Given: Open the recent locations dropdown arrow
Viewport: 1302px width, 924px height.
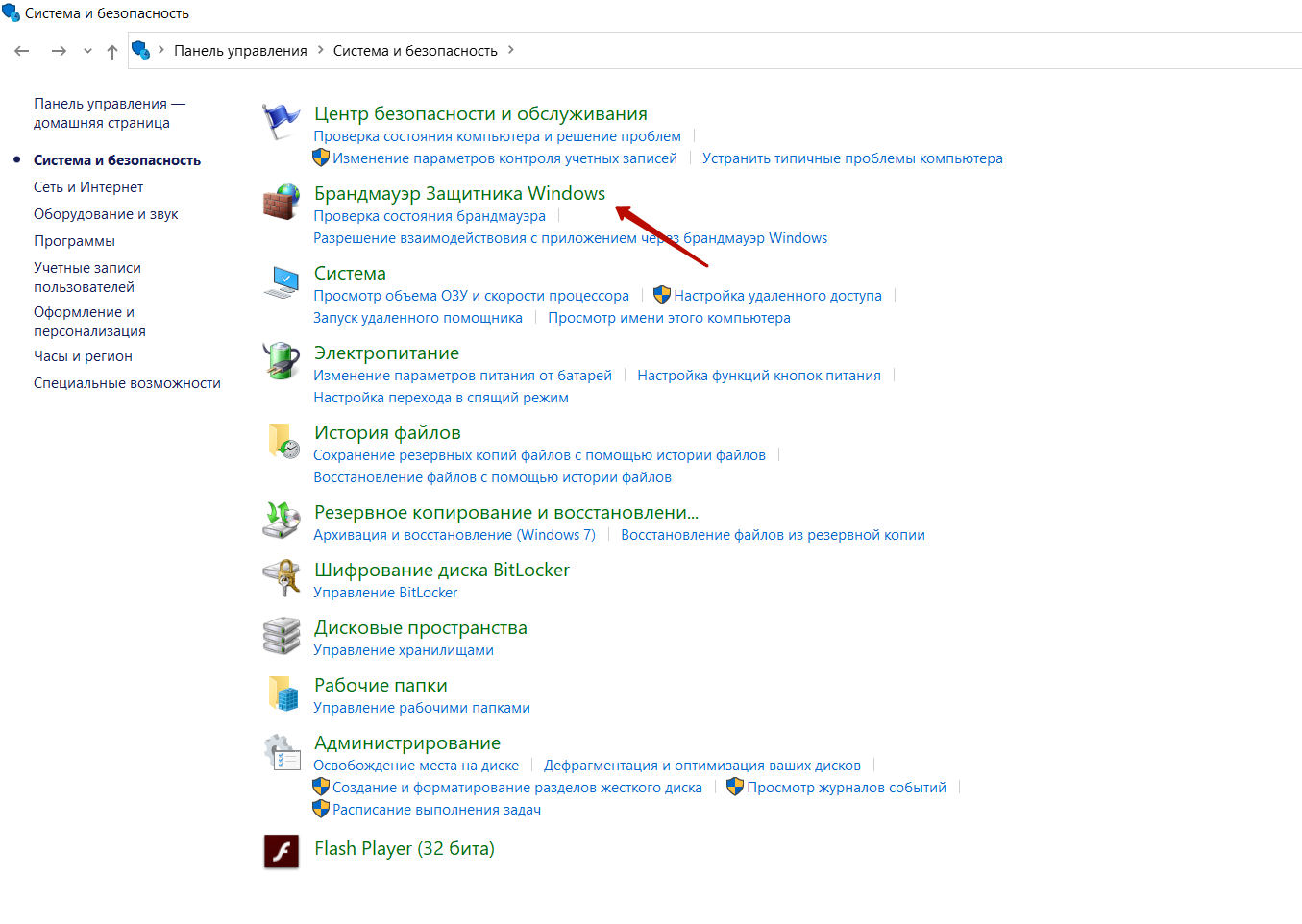Looking at the screenshot, I should click(x=87, y=51).
